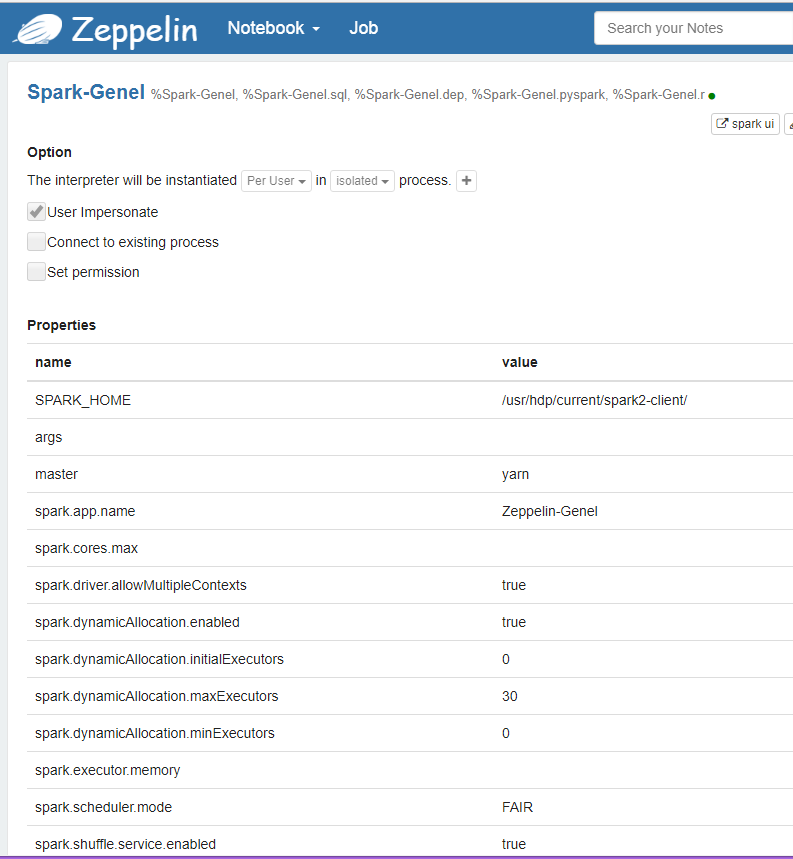Click the Zeppelin airship logo
The width and height of the screenshot is (793, 859).
[37, 30]
